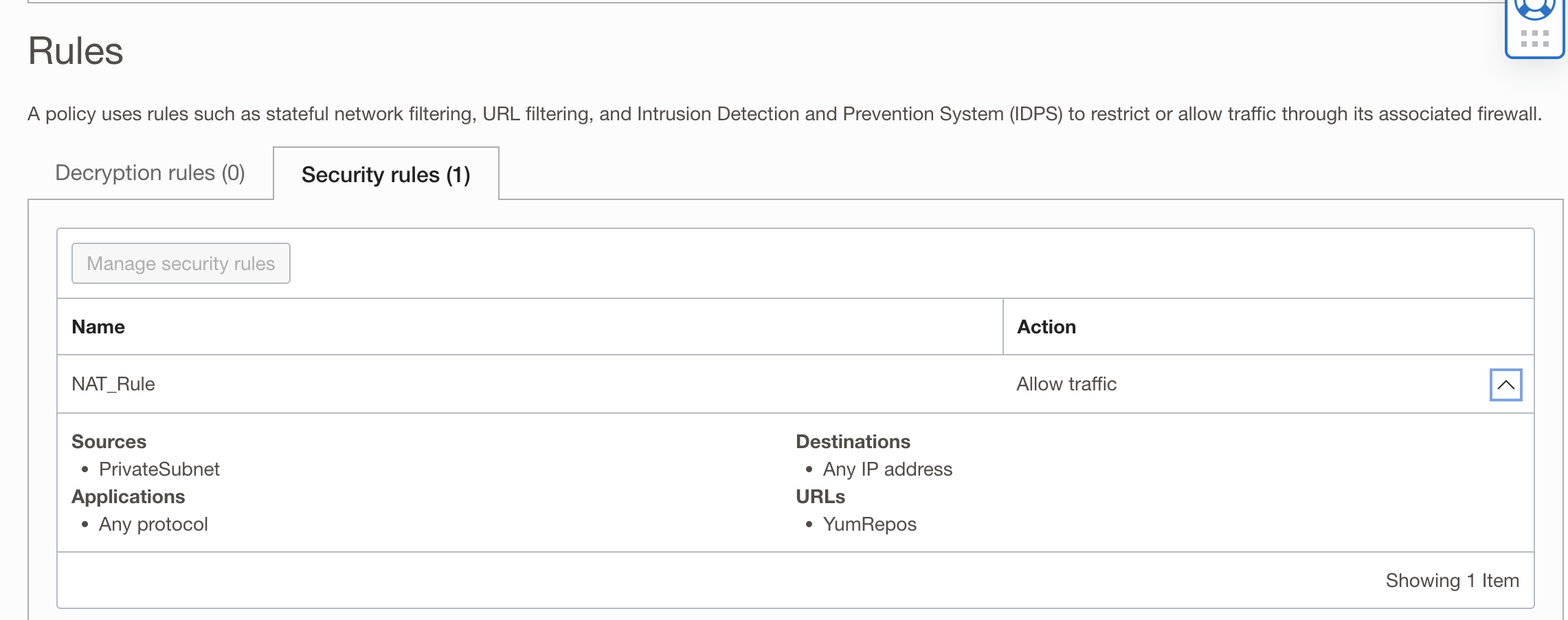Click the Action column header

[1046, 327]
